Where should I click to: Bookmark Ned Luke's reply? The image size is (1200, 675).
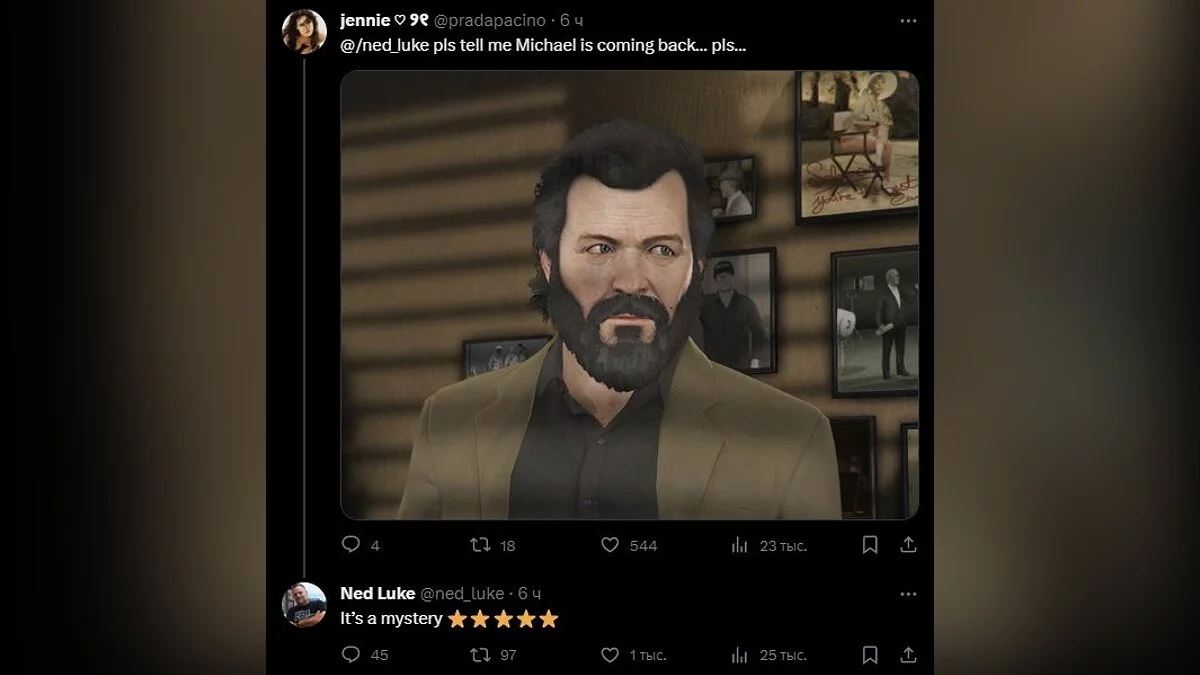click(x=870, y=655)
